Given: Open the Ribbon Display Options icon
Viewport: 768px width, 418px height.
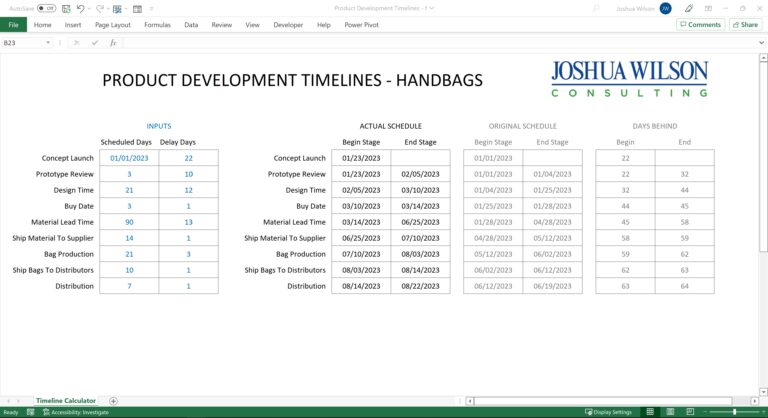Looking at the screenshot, I should [708, 8].
